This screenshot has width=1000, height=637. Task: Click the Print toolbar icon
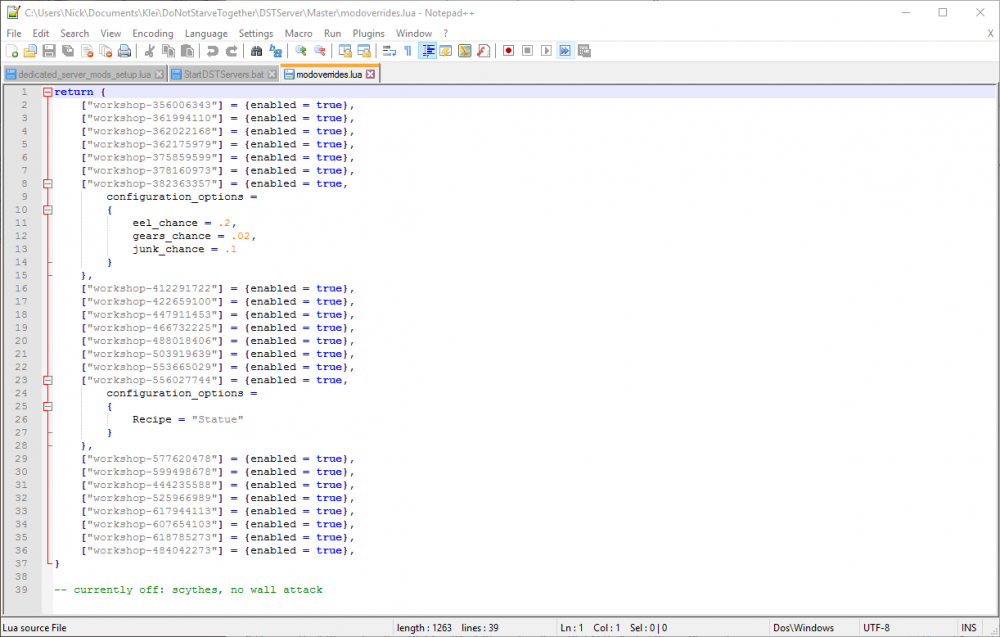tap(124, 51)
